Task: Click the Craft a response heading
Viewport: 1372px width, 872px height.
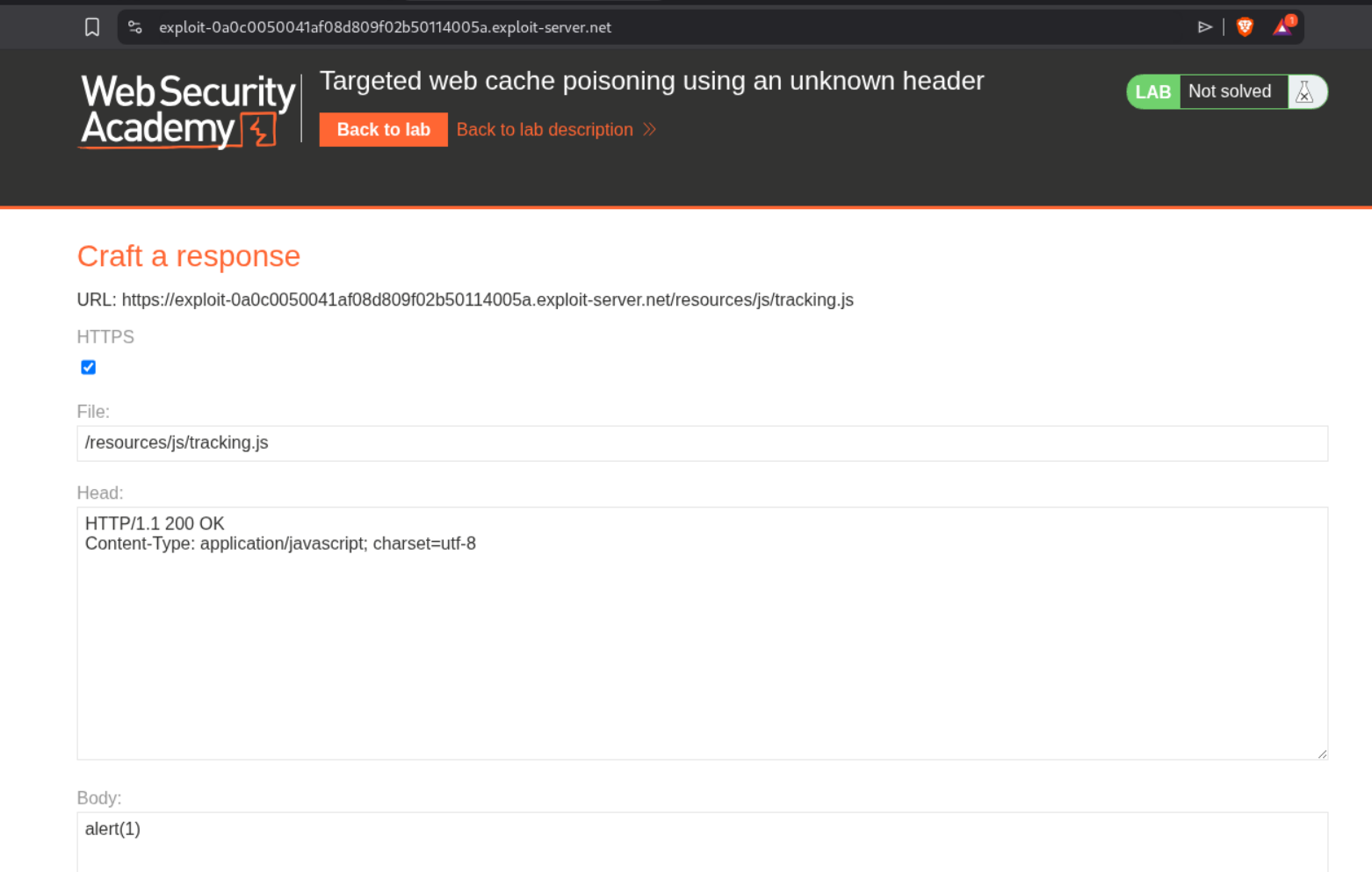Action: 189,256
